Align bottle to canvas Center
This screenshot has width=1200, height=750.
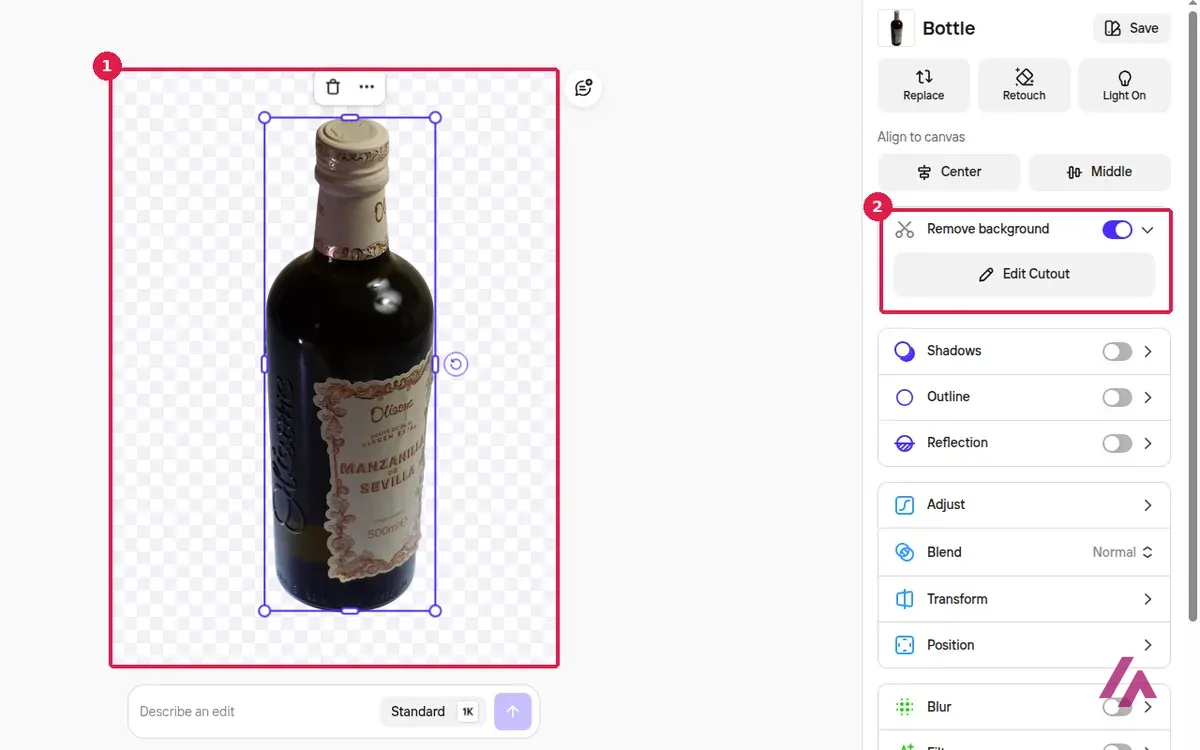(x=949, y=172)
